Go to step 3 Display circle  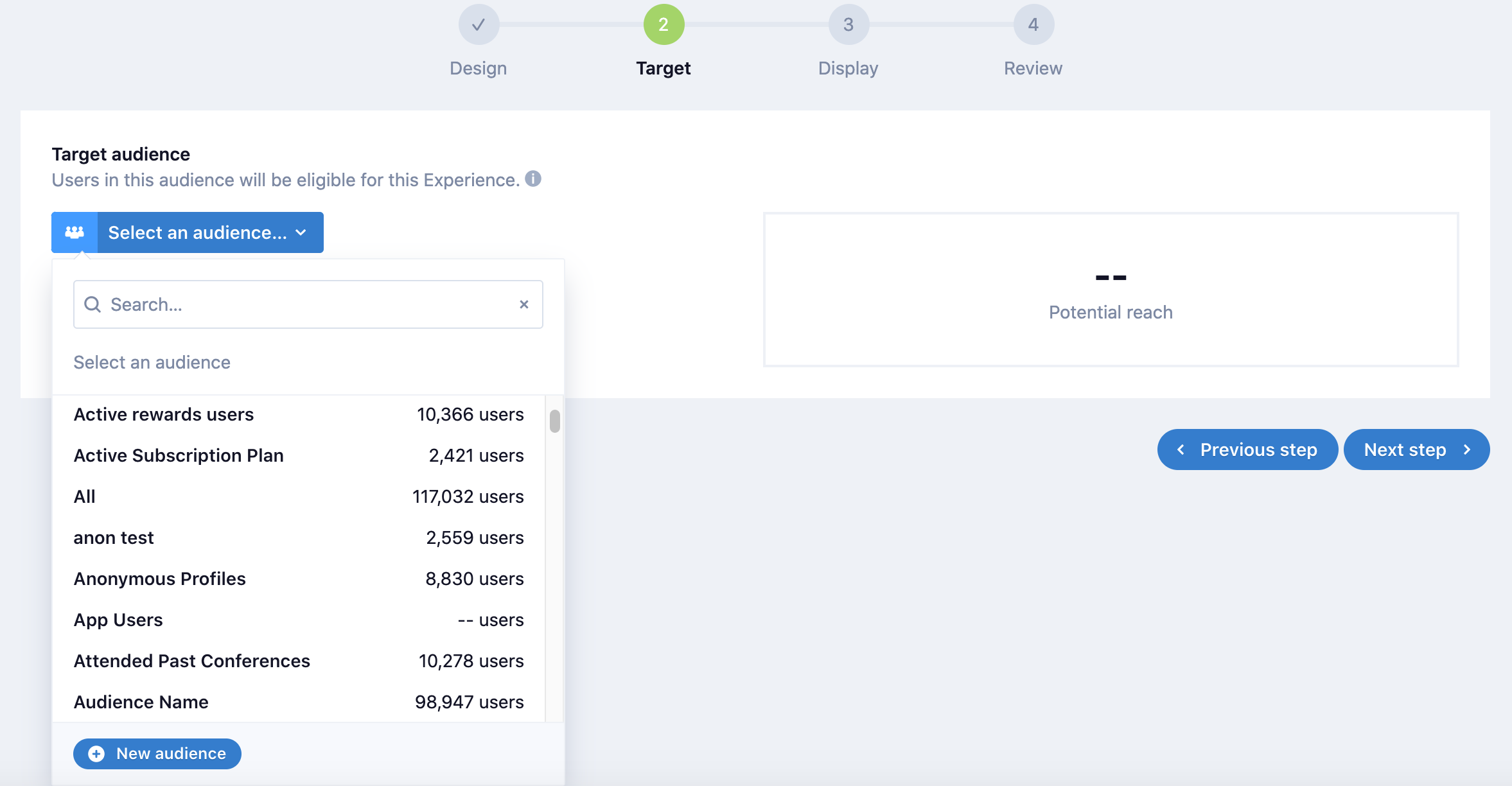(848, 25)
